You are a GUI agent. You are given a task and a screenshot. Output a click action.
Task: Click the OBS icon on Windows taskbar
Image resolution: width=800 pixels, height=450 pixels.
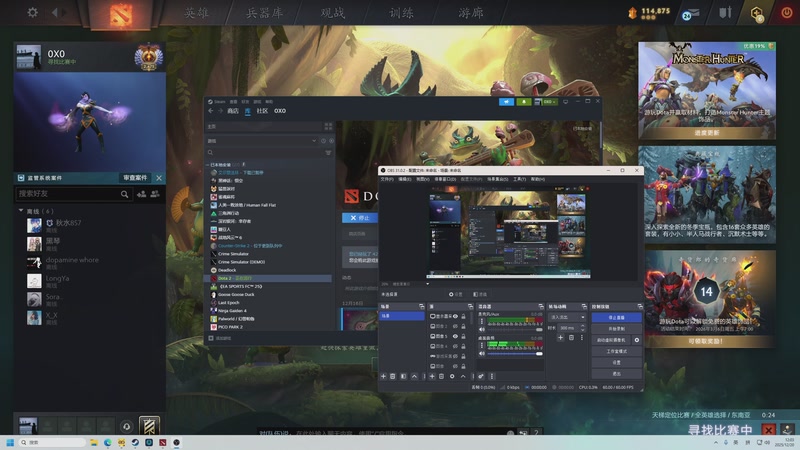[x=177, y=442]
